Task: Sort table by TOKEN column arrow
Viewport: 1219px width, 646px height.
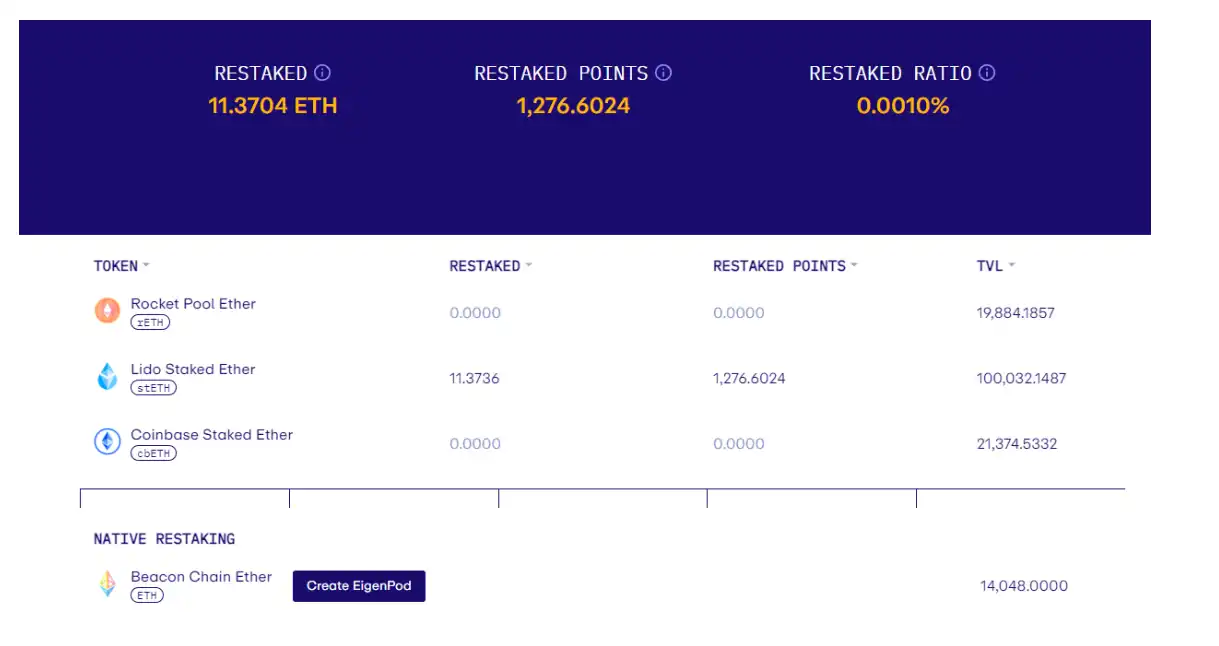Action: (x=146, y=266)
